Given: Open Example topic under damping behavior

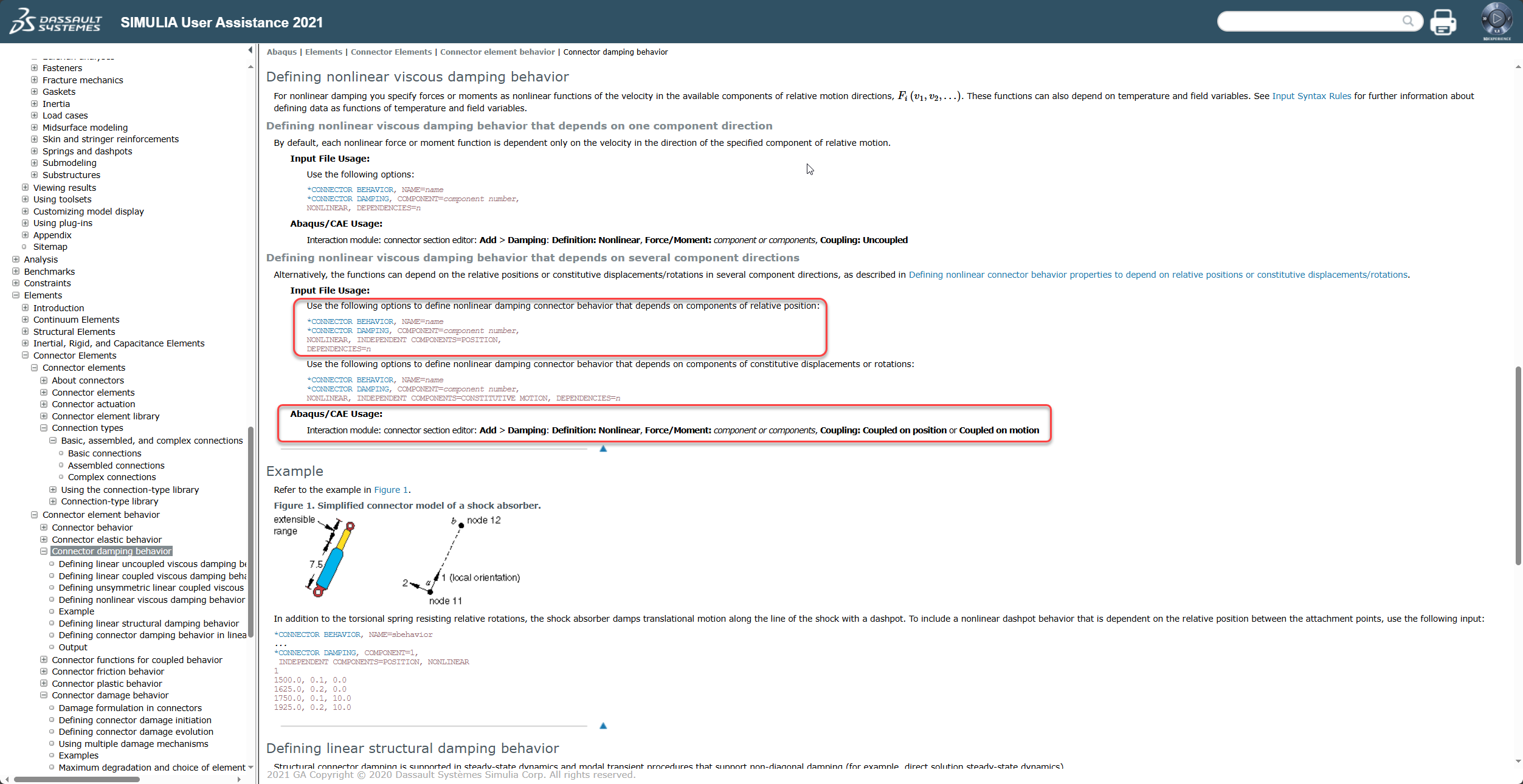Looking at the screenshot, I should click(76, 611).
